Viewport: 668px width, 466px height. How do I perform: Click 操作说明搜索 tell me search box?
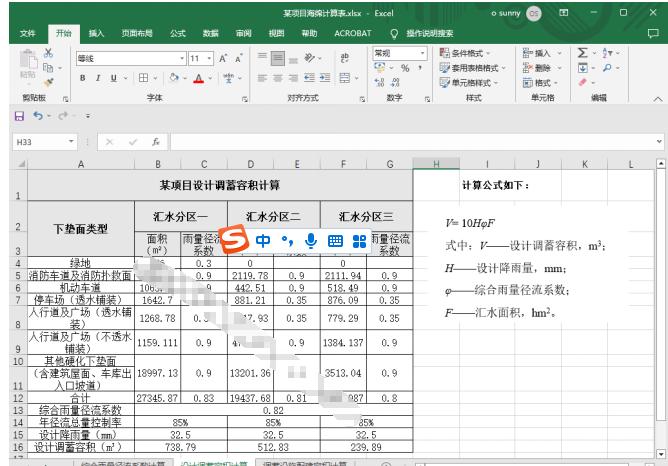429,33
